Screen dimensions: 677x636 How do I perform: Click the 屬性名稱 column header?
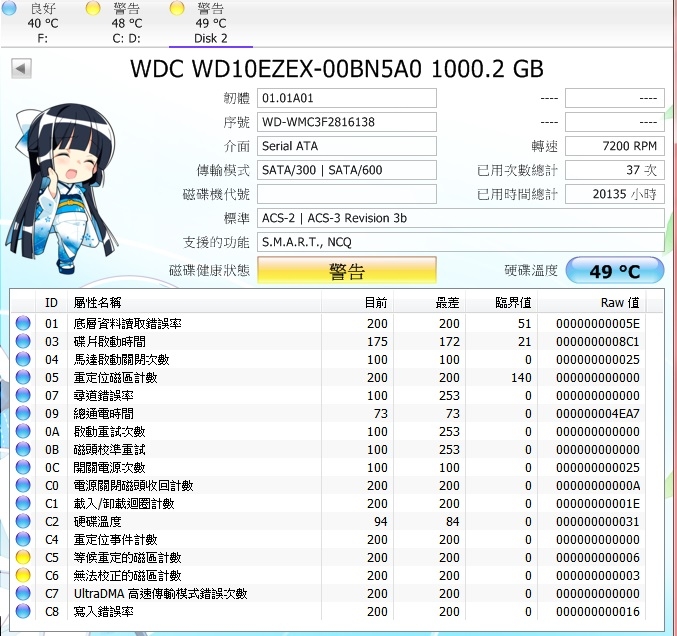click(194, 302)
